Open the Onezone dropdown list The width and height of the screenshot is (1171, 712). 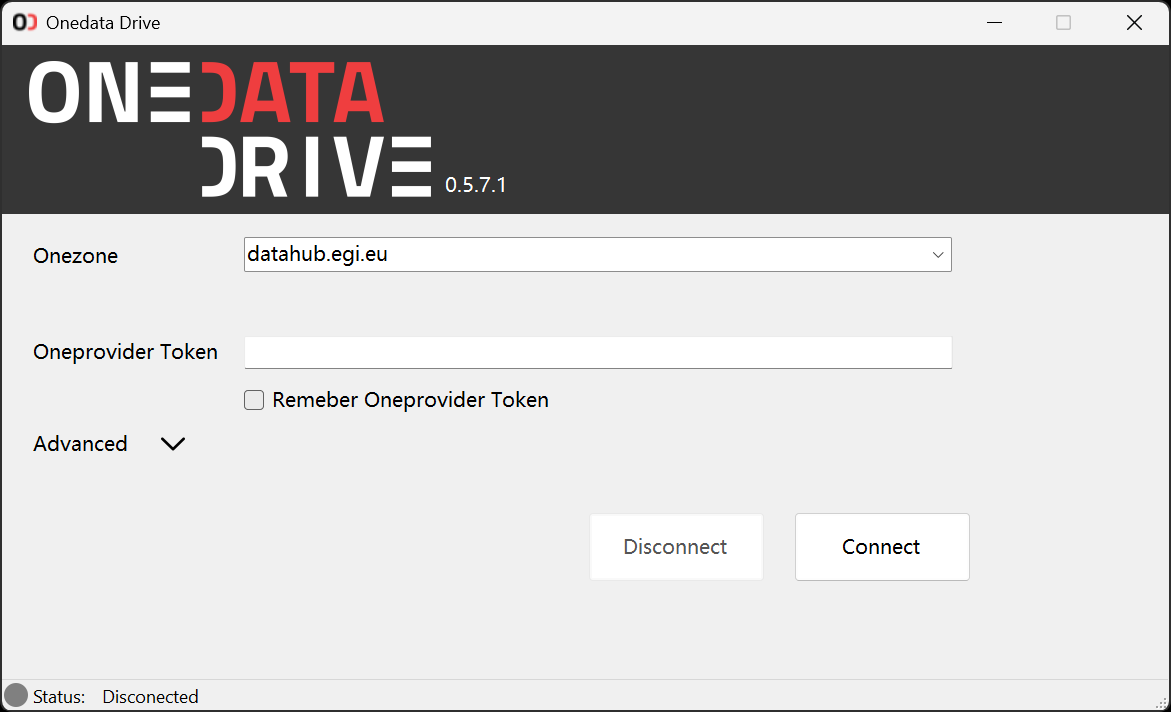click(x=938, y=255)
